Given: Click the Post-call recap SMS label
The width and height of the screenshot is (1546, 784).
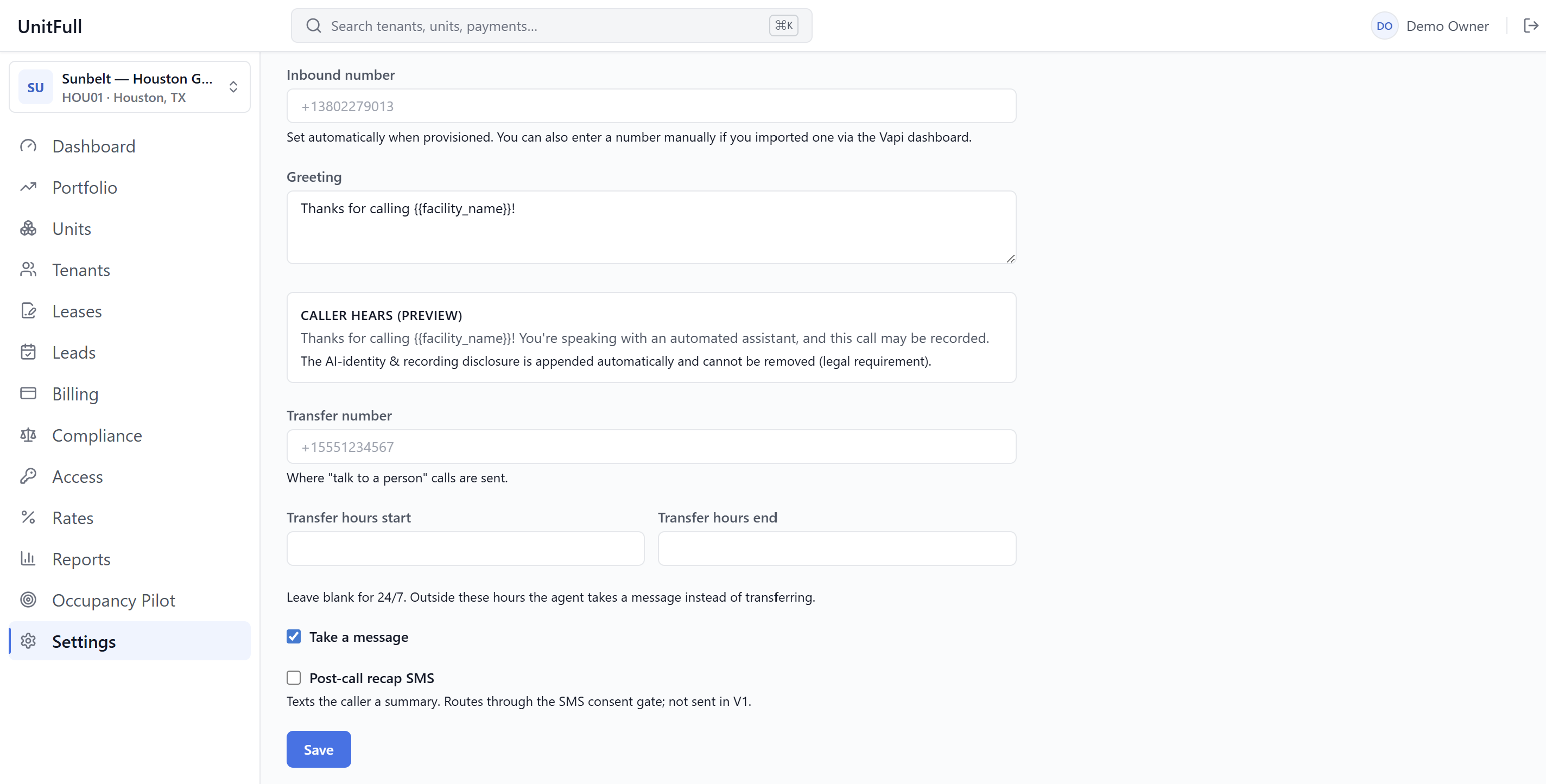Looking at the screenshot, I should 371,678.
